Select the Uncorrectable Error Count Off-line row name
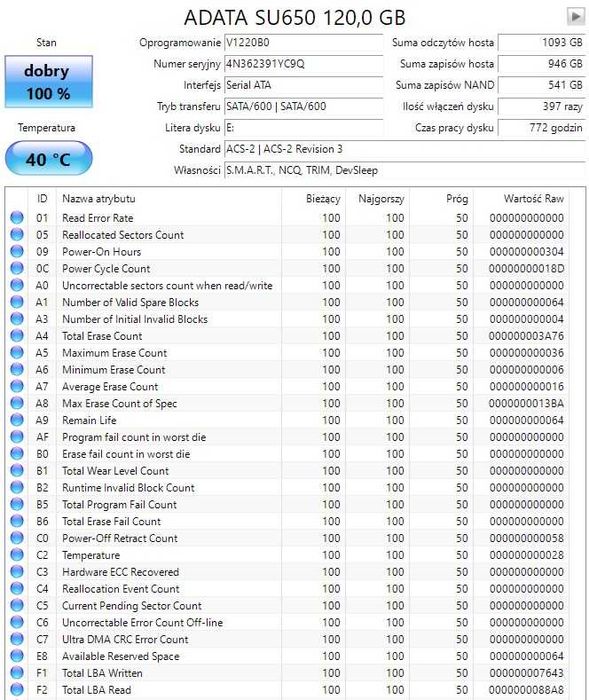 pyautogui.click(x=142, y=622)
